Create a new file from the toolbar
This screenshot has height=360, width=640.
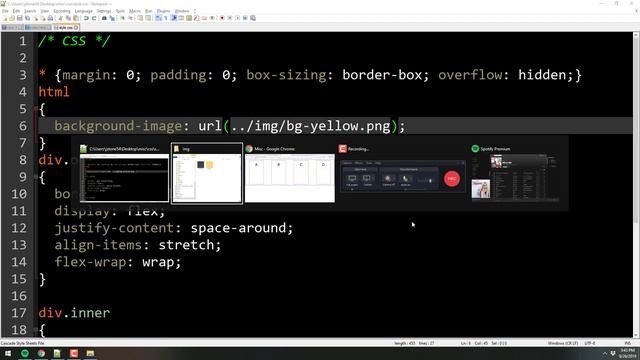(4, 18)
